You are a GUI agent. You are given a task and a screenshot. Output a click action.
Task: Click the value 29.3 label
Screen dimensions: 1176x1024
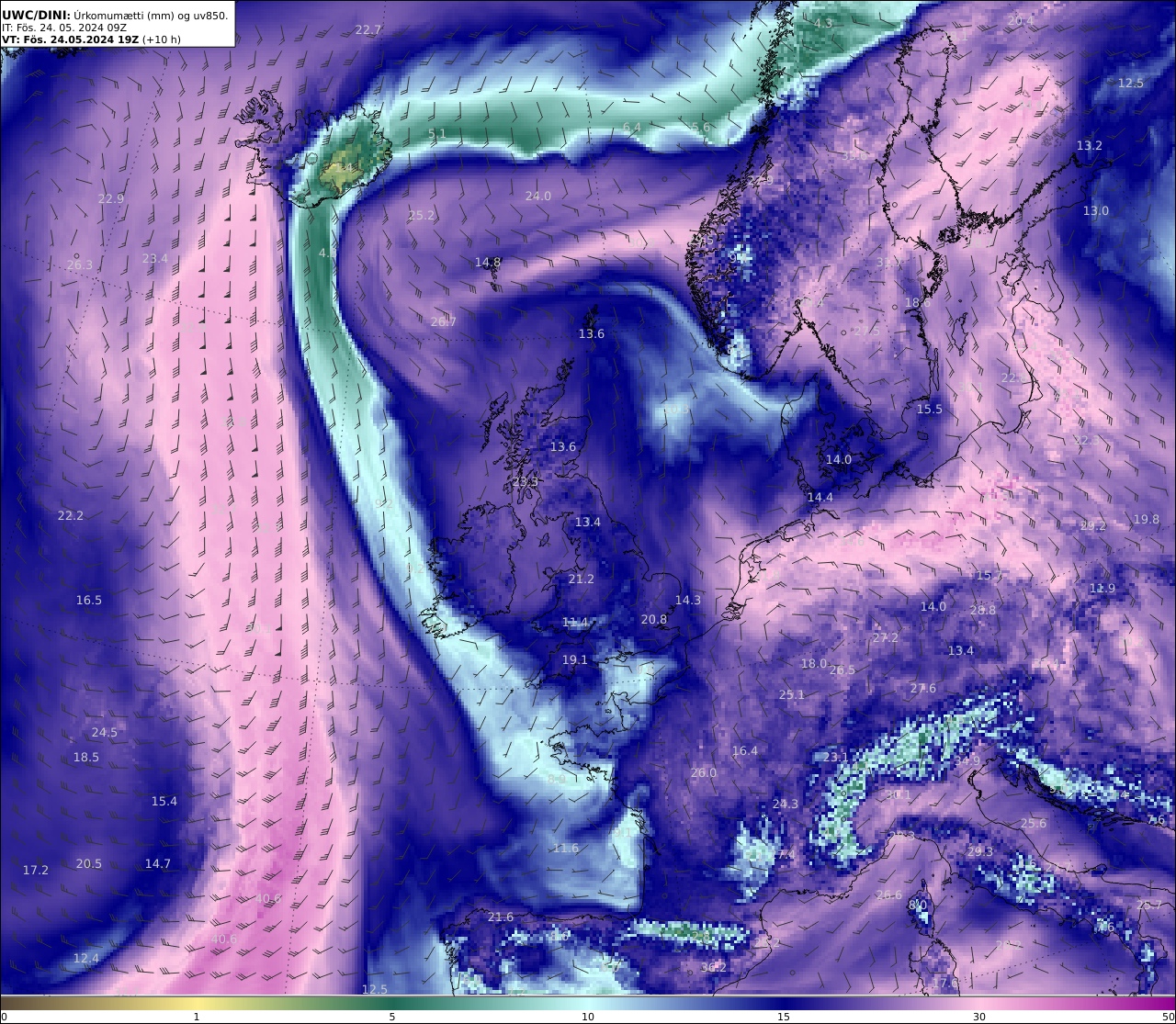tap(980, 851)
